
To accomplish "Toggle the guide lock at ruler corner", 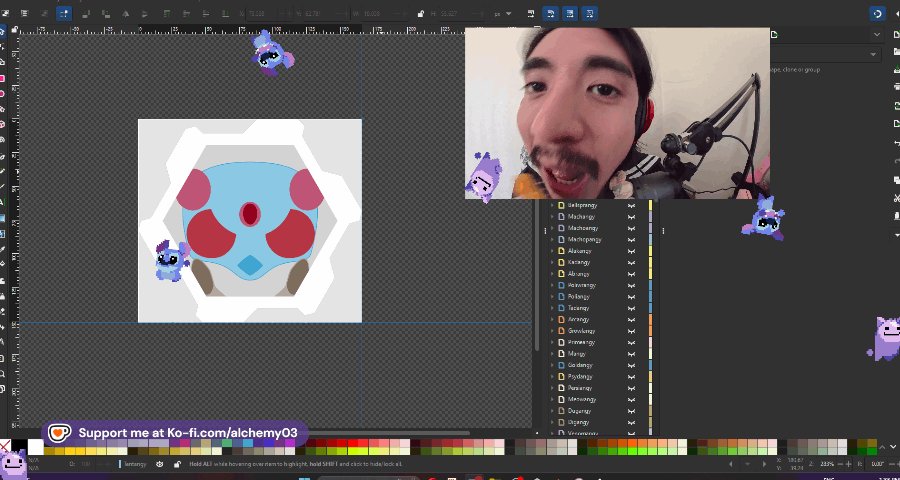I will tap(15, 29).
